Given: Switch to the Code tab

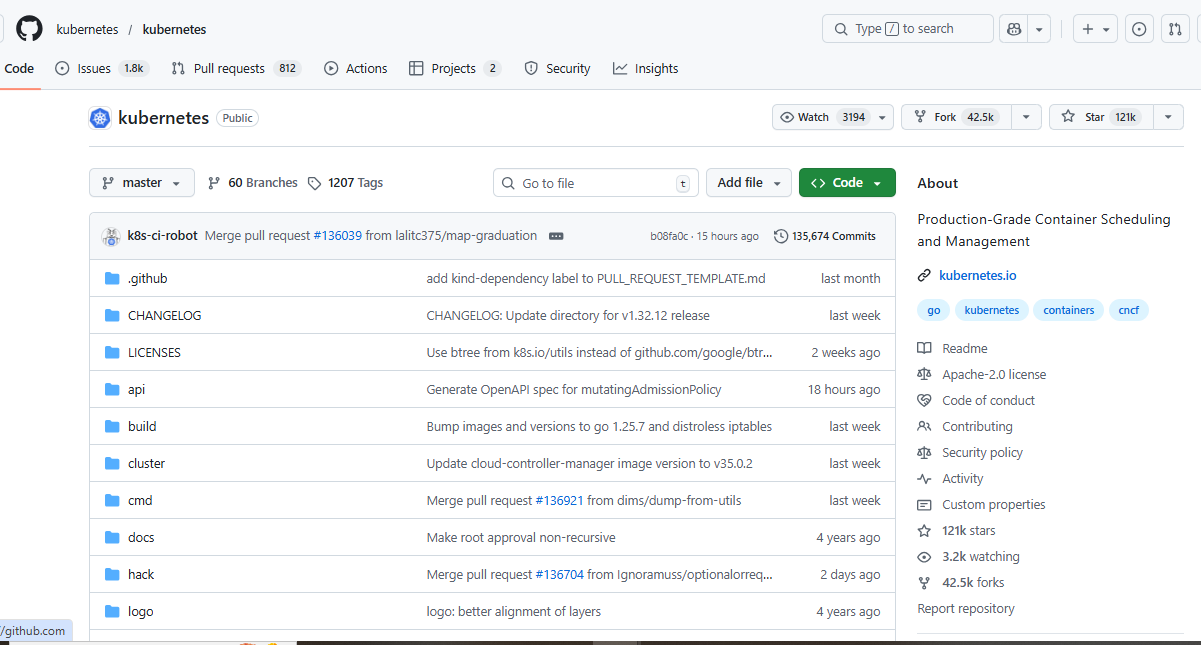Looking at the screenshot, I should tap(19, 68).
